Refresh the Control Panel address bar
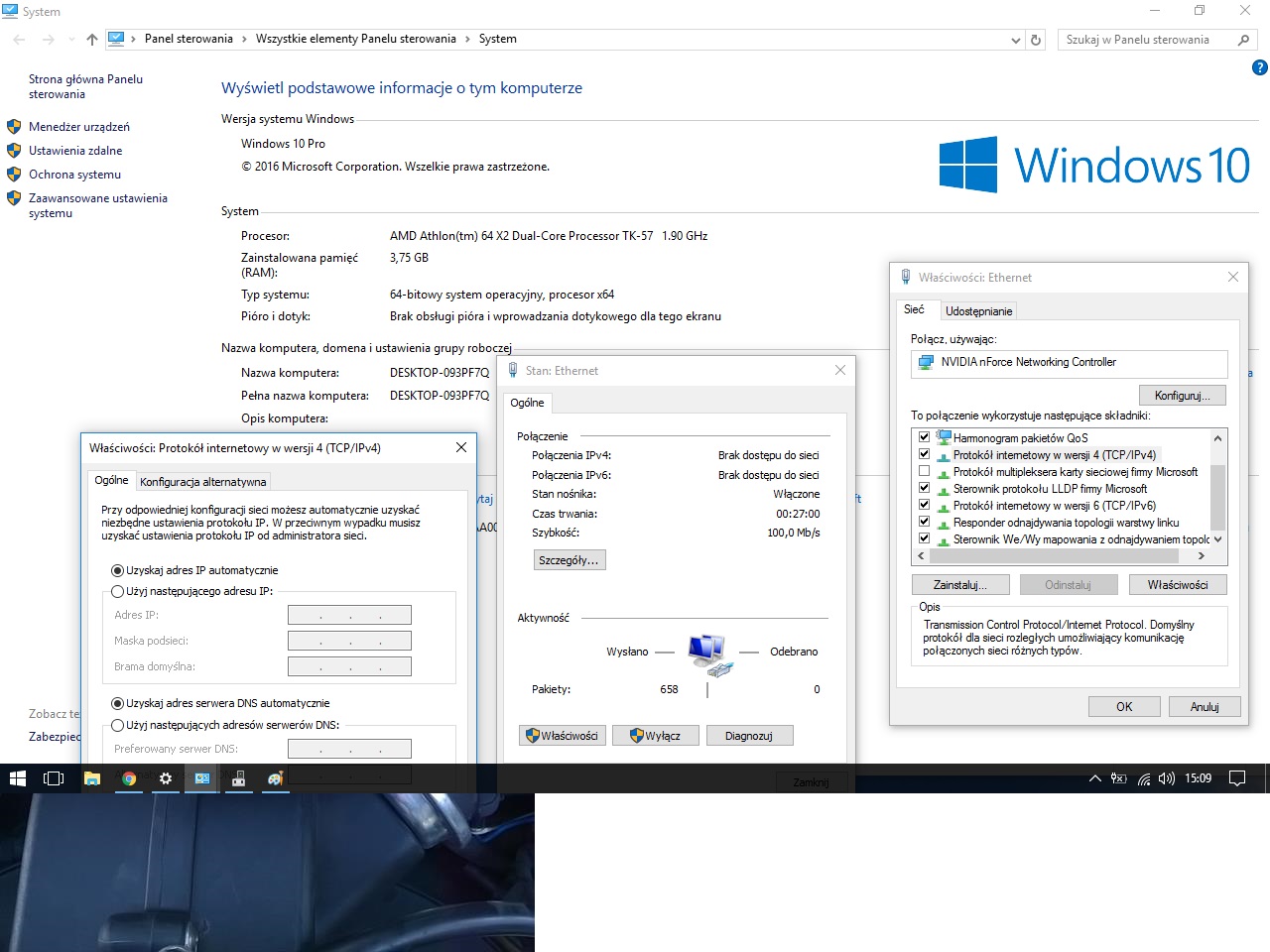Image resolution: width=1270 pixels, height=952 pixels. click(x=1036, y=40)
